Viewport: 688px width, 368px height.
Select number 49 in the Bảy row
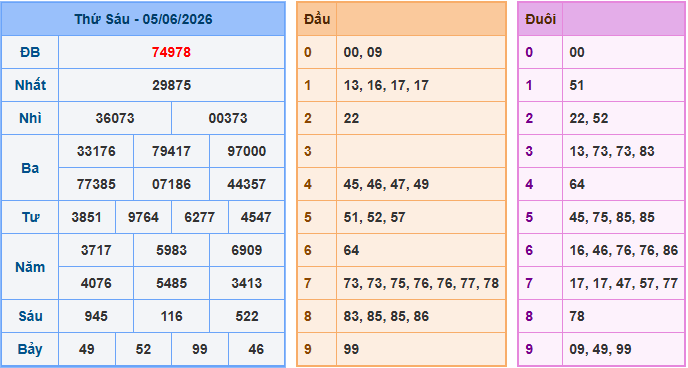coord(87,350)
